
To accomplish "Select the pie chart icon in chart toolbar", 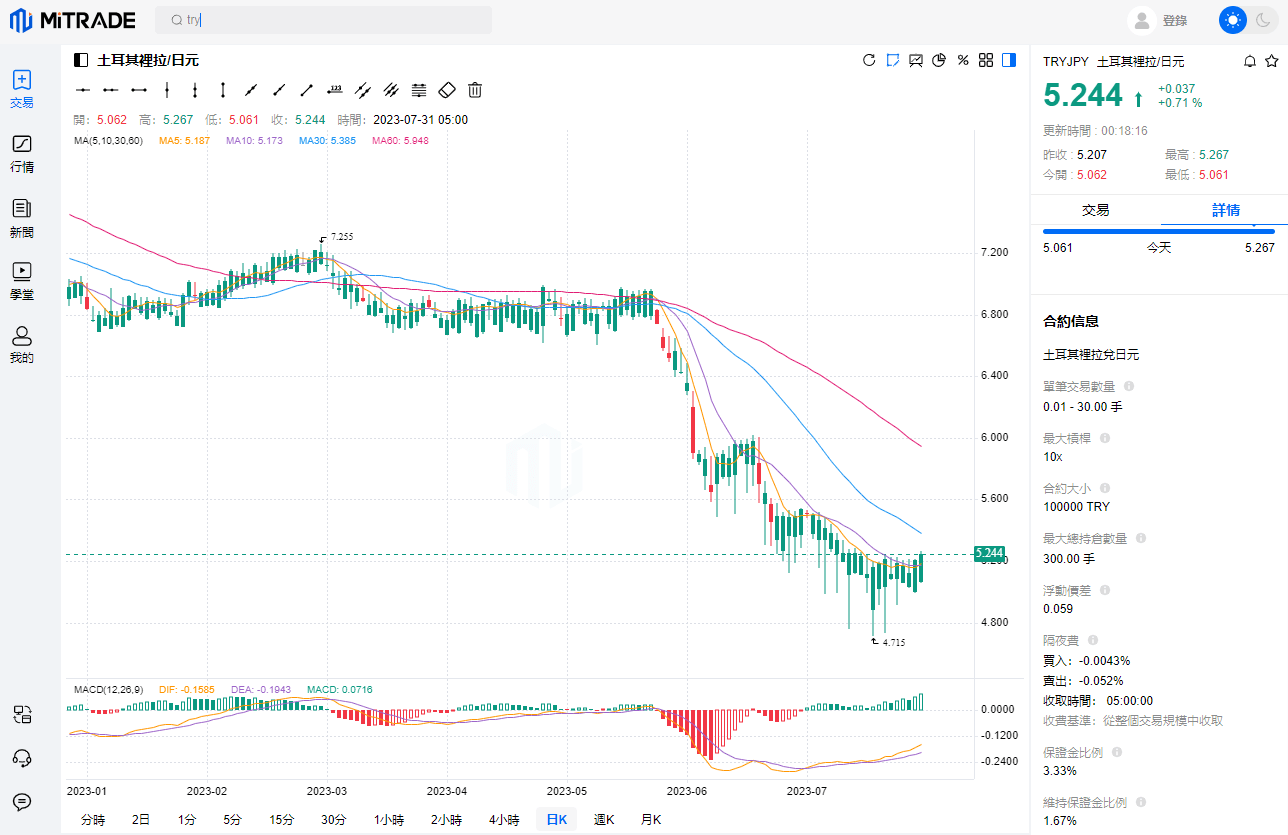I will pos(939,60).
